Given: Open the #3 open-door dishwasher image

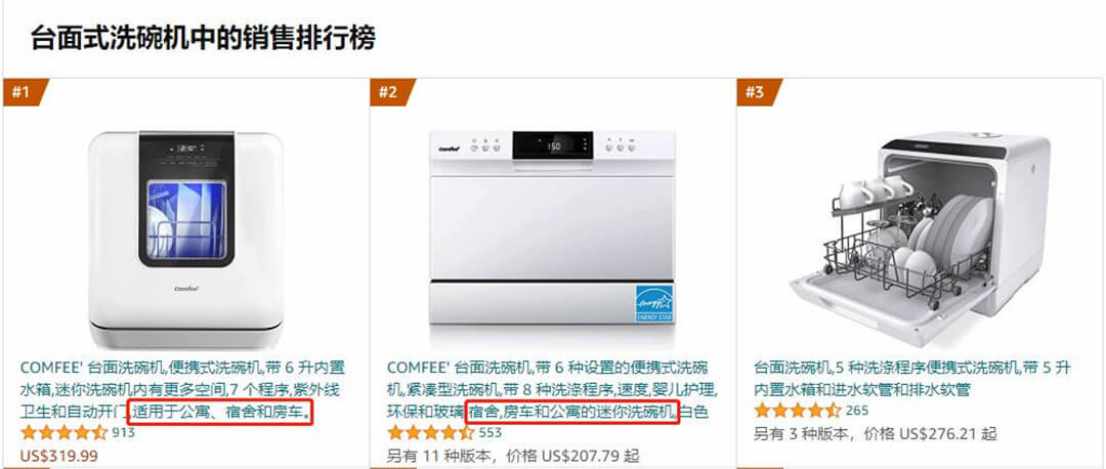Looking at the screenshot, I should (920, 237).
